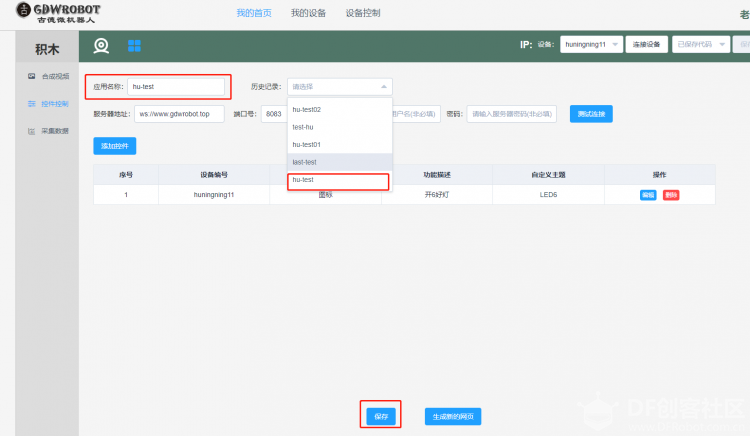The width and height of the screenshot is (750, 436).
Task: Open the 已保存代码 dropdown
Action: 701,44
